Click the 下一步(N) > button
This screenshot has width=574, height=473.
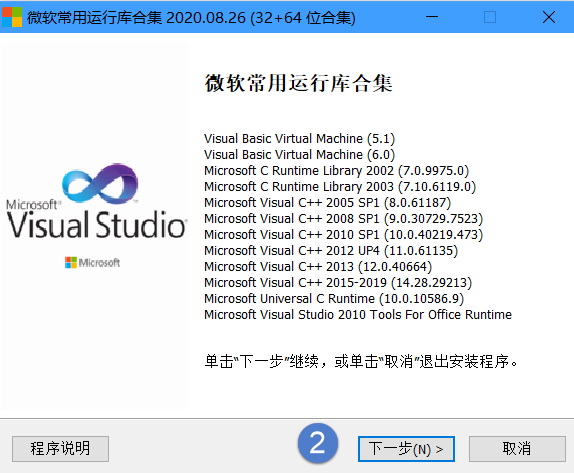point(406,448)
